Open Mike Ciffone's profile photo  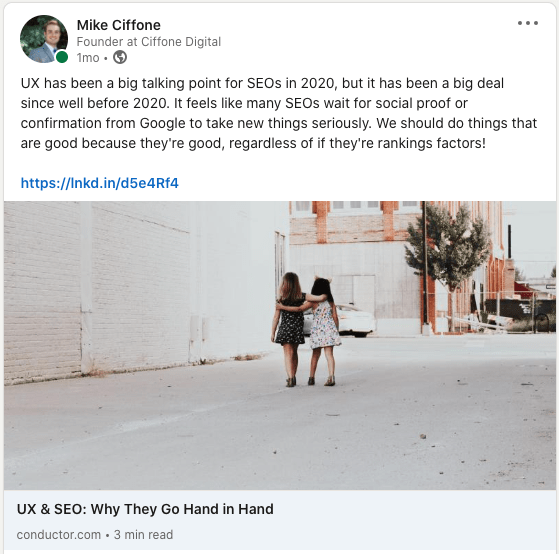(x=44, y=39)
